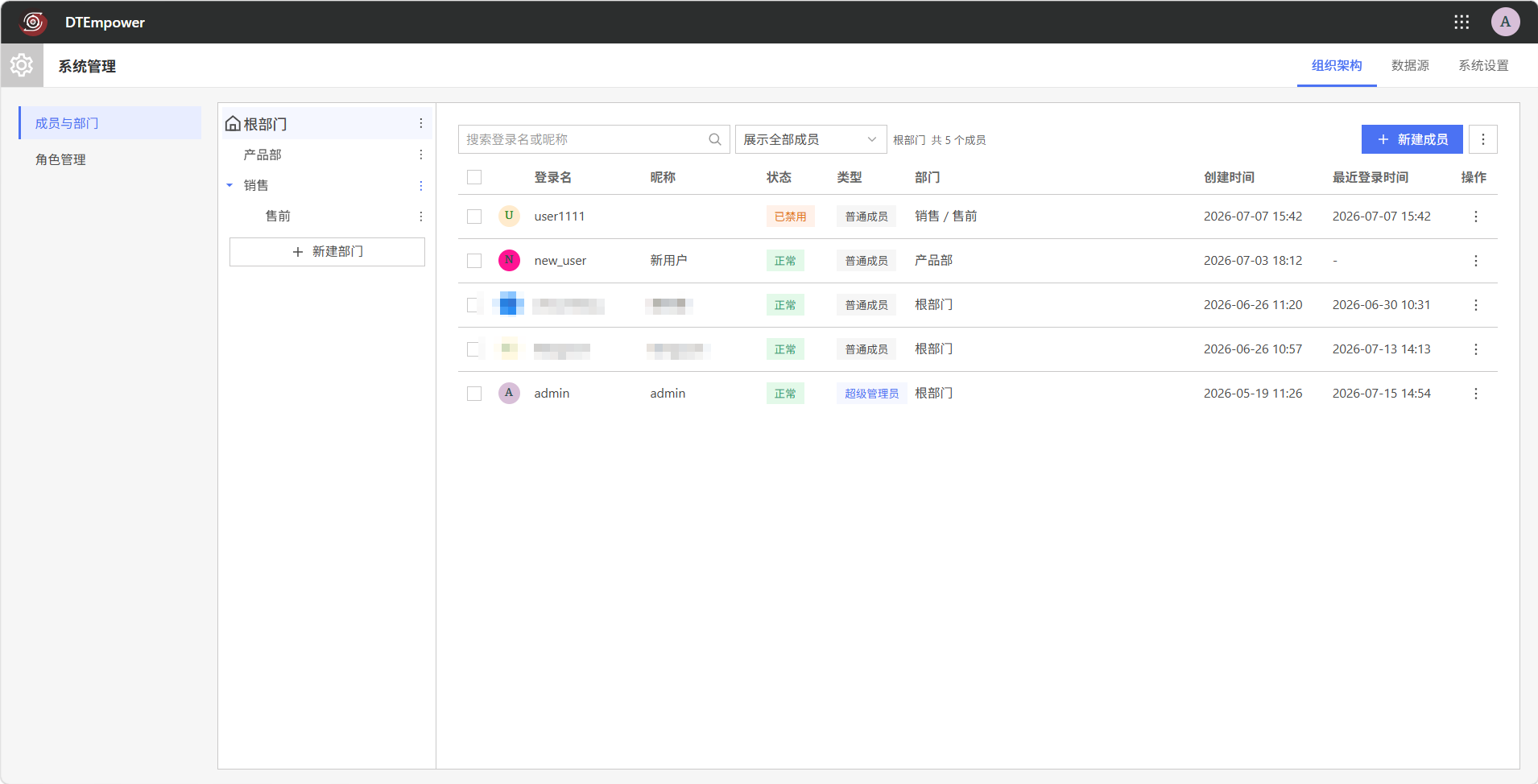
Task: Click the system management gear icon
Action: point(22,65)
